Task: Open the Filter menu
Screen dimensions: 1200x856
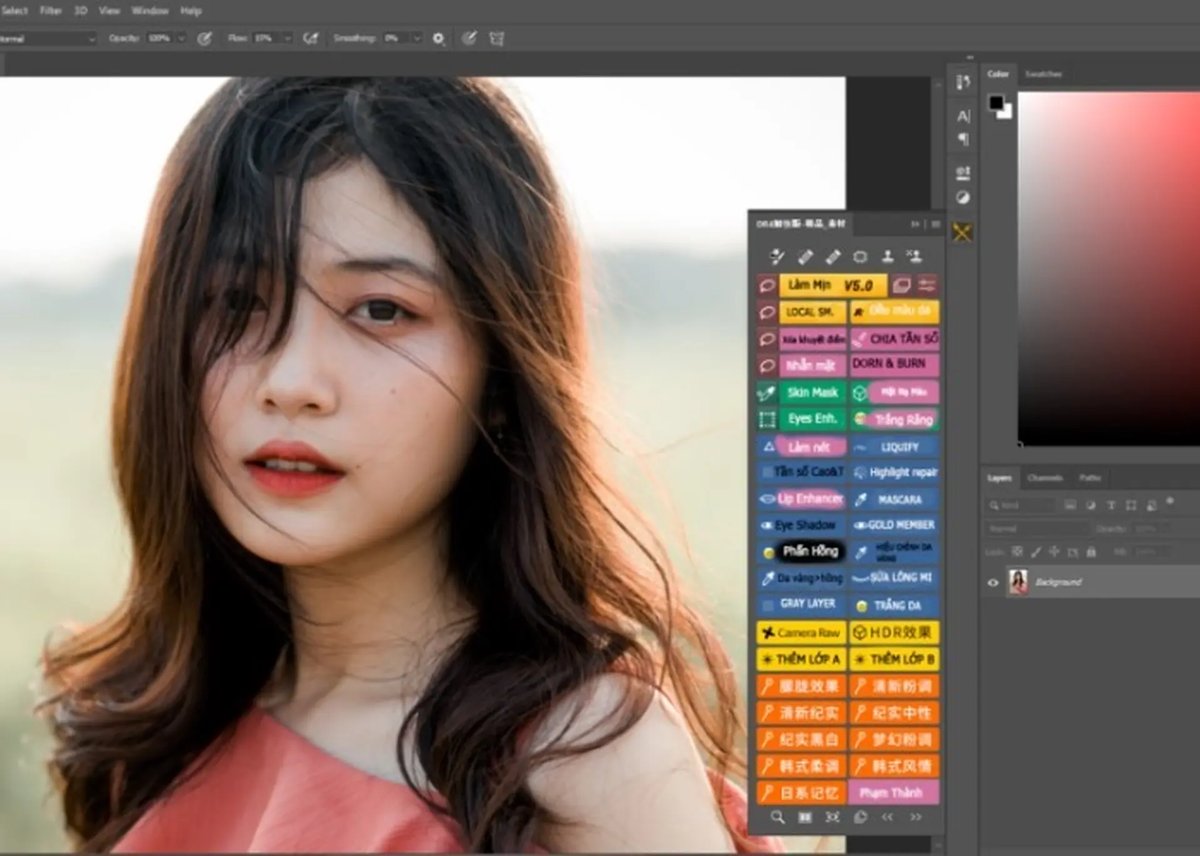Action: pyautogui.click(x=50, y=11)
